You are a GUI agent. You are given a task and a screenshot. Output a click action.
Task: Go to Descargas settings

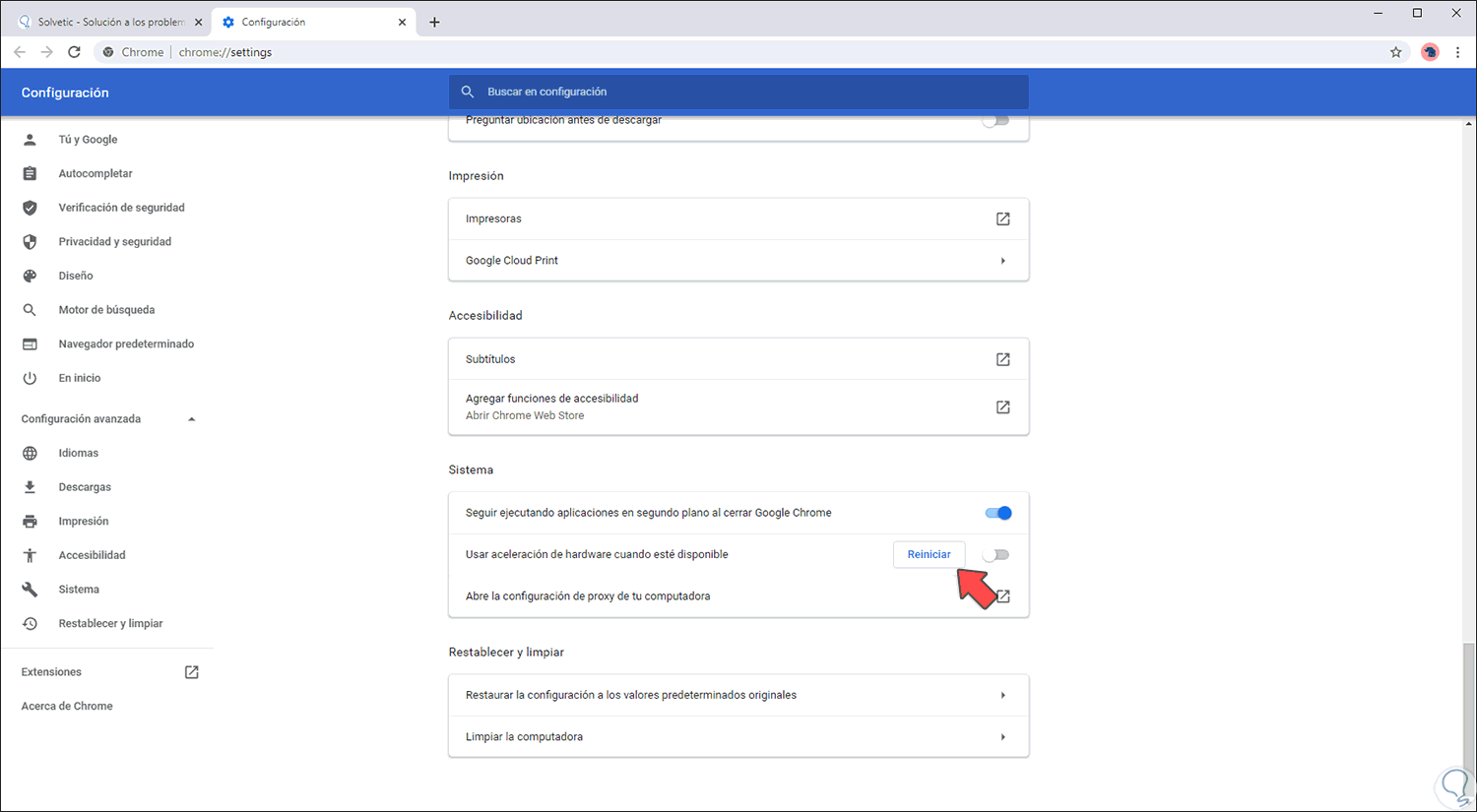[x=85, y=487]
